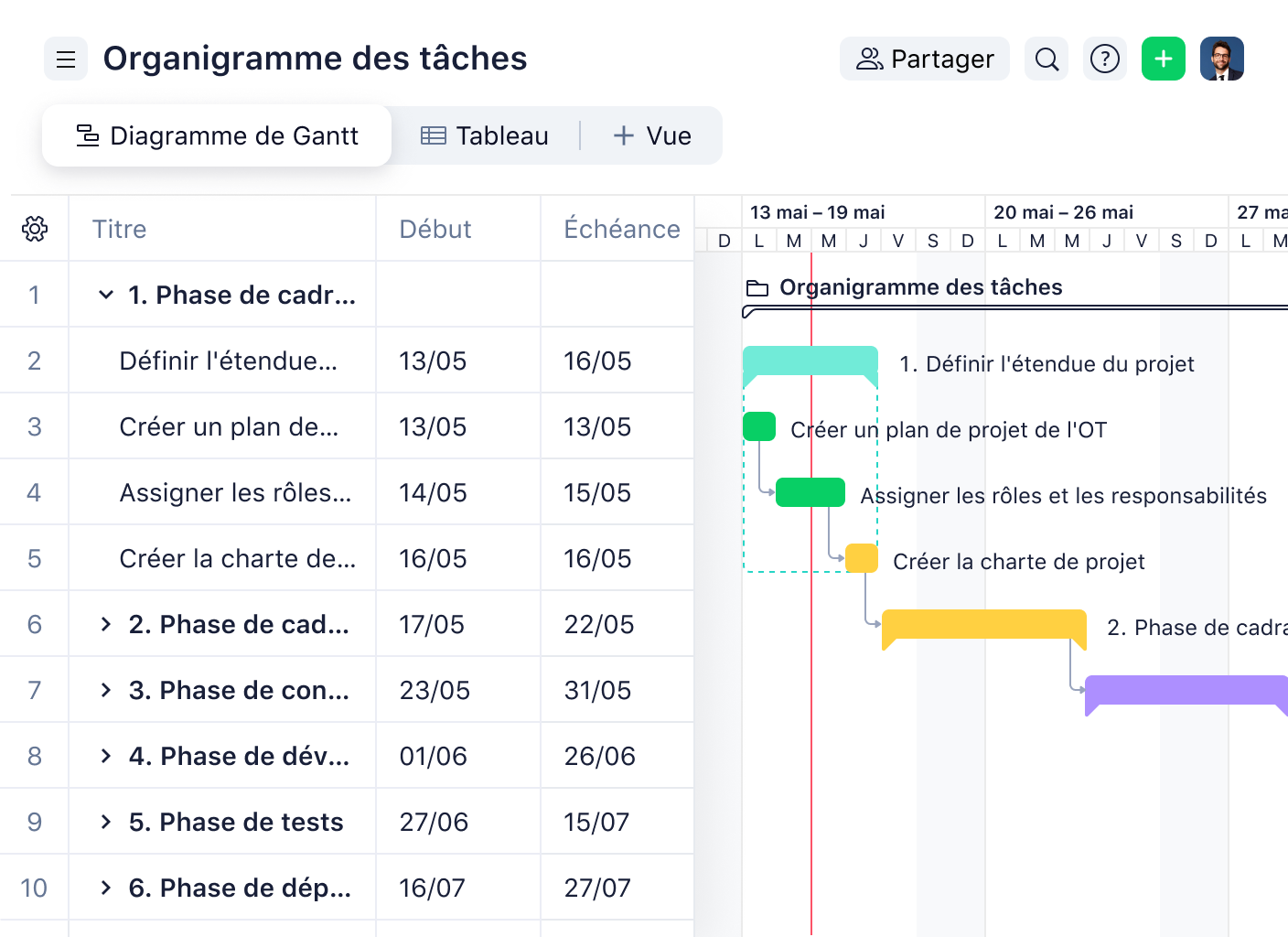This screenshot has width=1288, height=937.
Task: Add a new view with Vue
Action: pos(652,136)
